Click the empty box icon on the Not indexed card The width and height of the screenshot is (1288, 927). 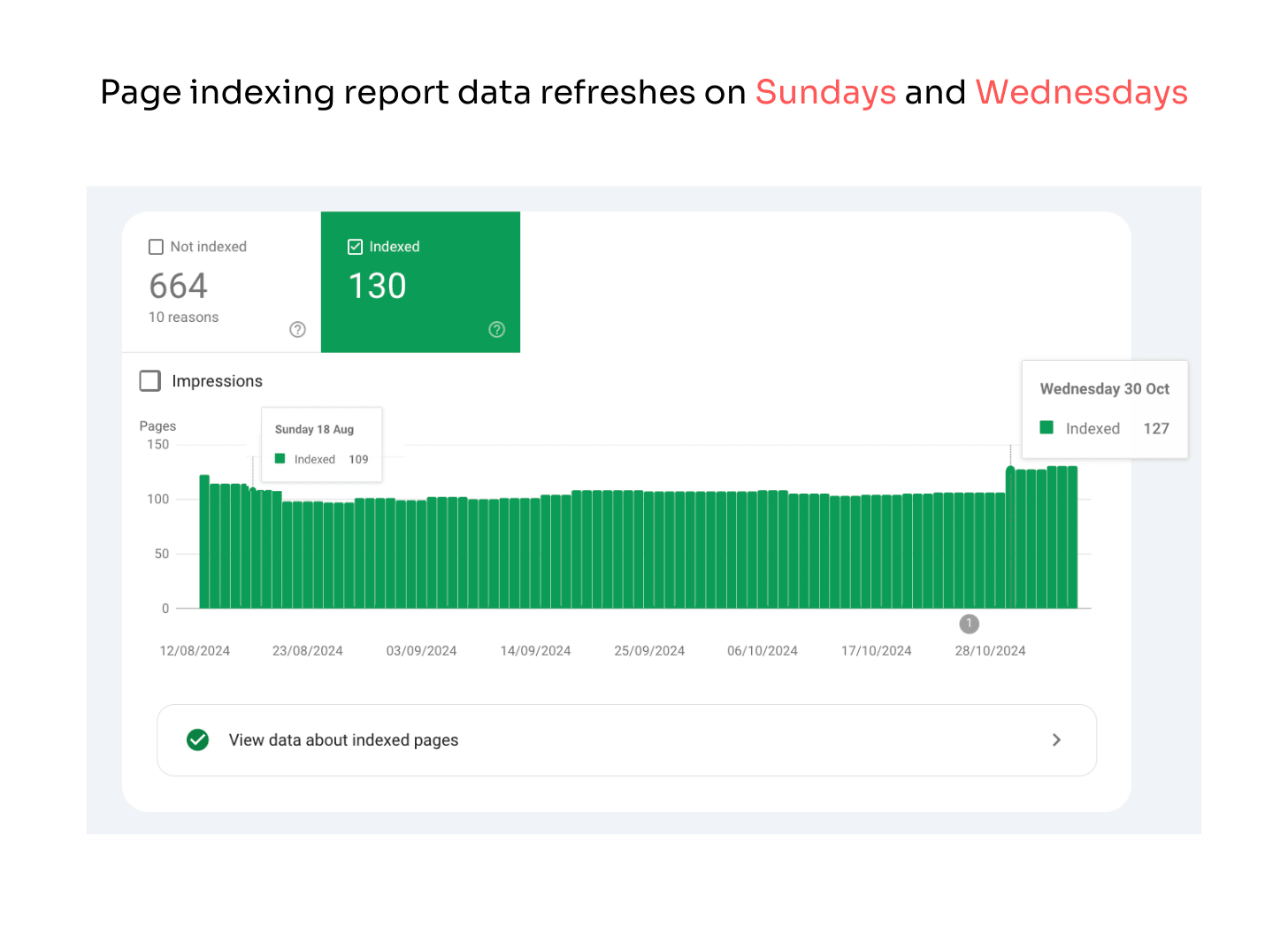[x=157, y=247]
